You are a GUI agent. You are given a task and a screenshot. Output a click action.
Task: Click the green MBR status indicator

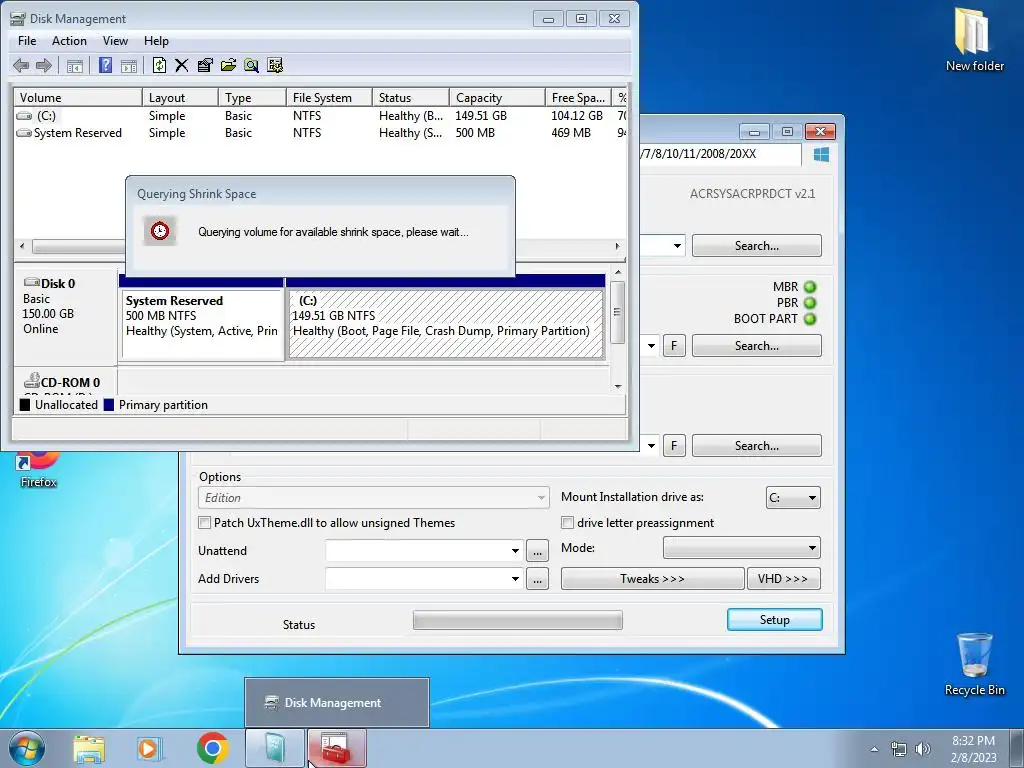[810, 287]
